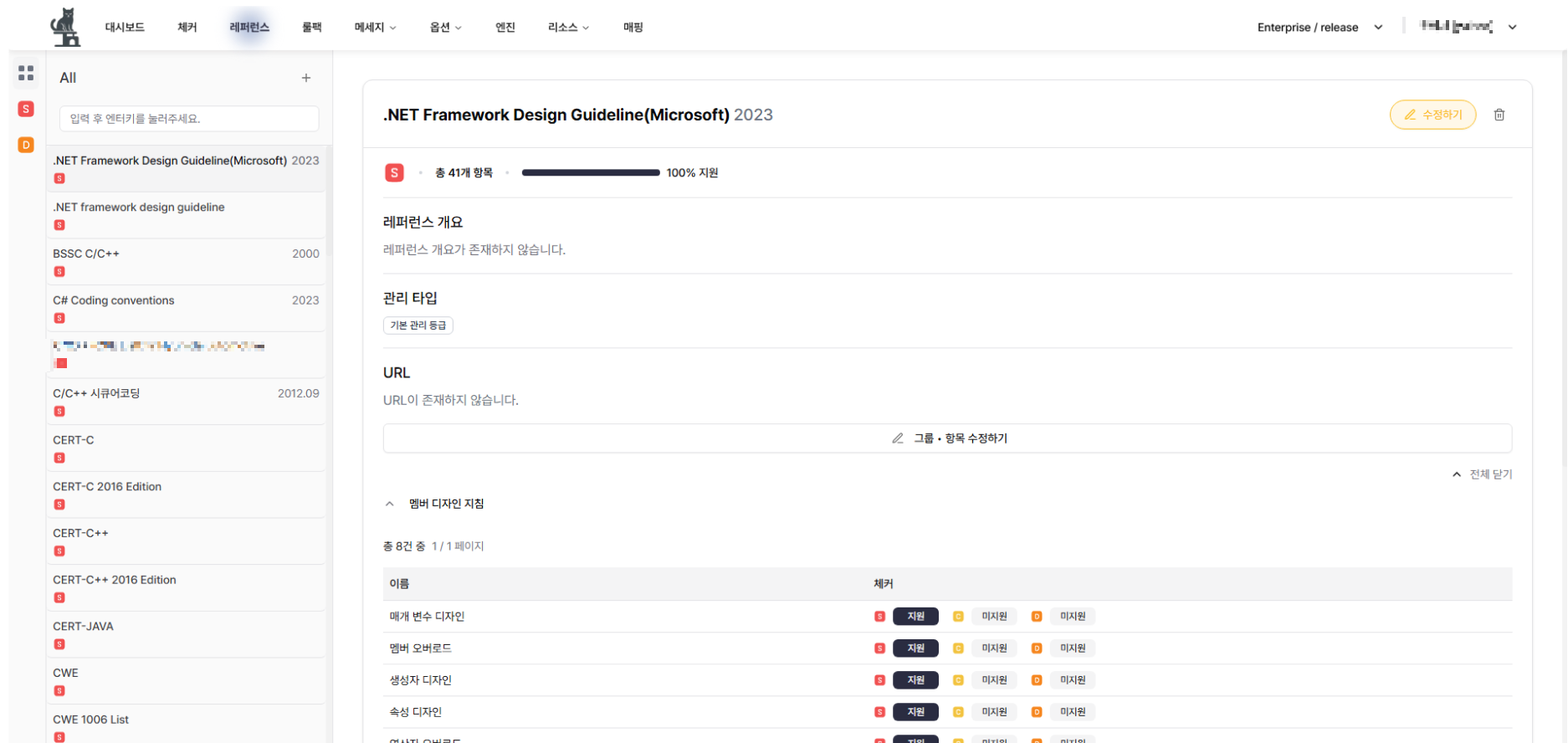
Task: Click yellow C icon in 매개 변수 디자인 row
Action: [958, 617]
